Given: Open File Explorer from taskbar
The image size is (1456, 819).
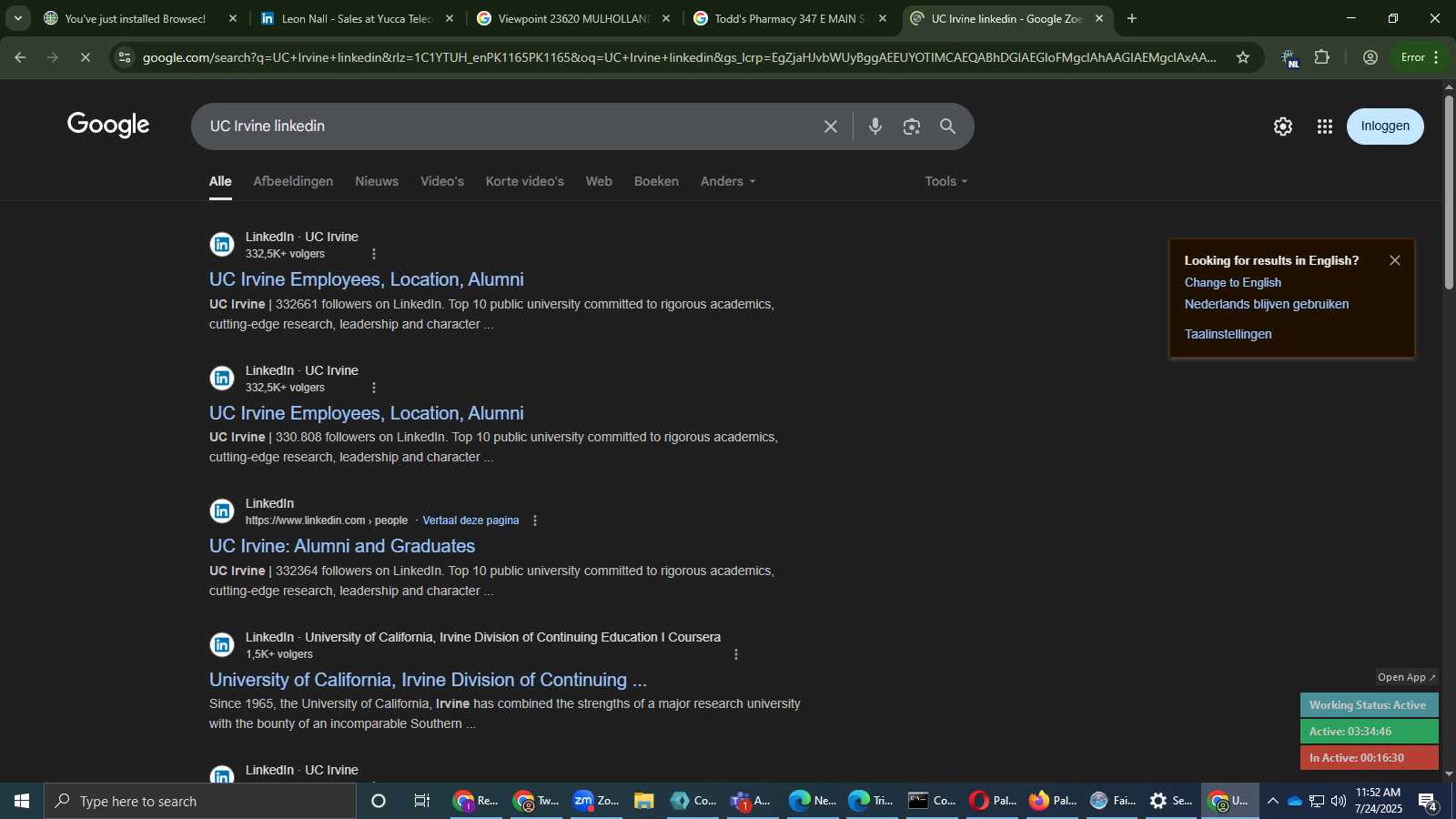Looking at the screenshot, I should [644, 801].
